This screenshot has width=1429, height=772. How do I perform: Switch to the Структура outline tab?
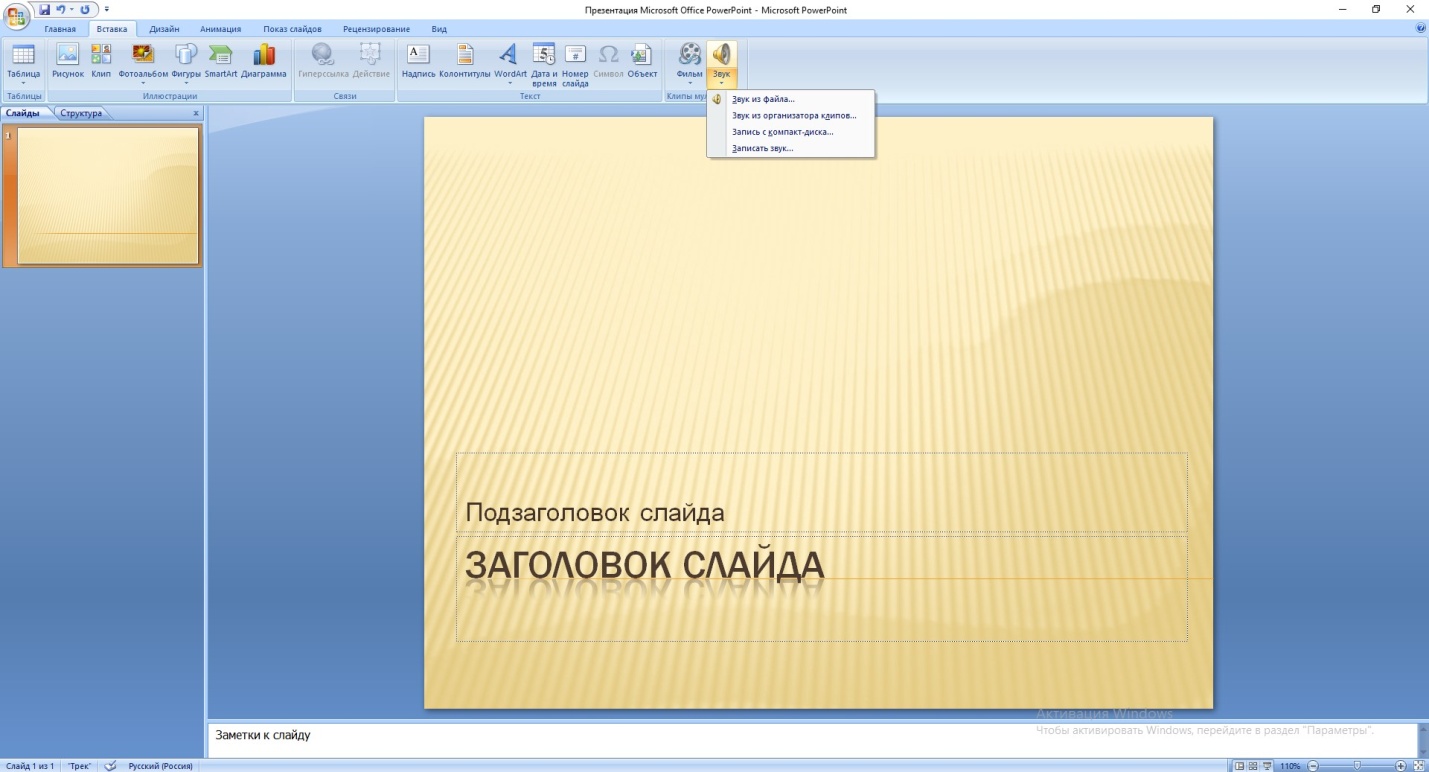[81, 113]
